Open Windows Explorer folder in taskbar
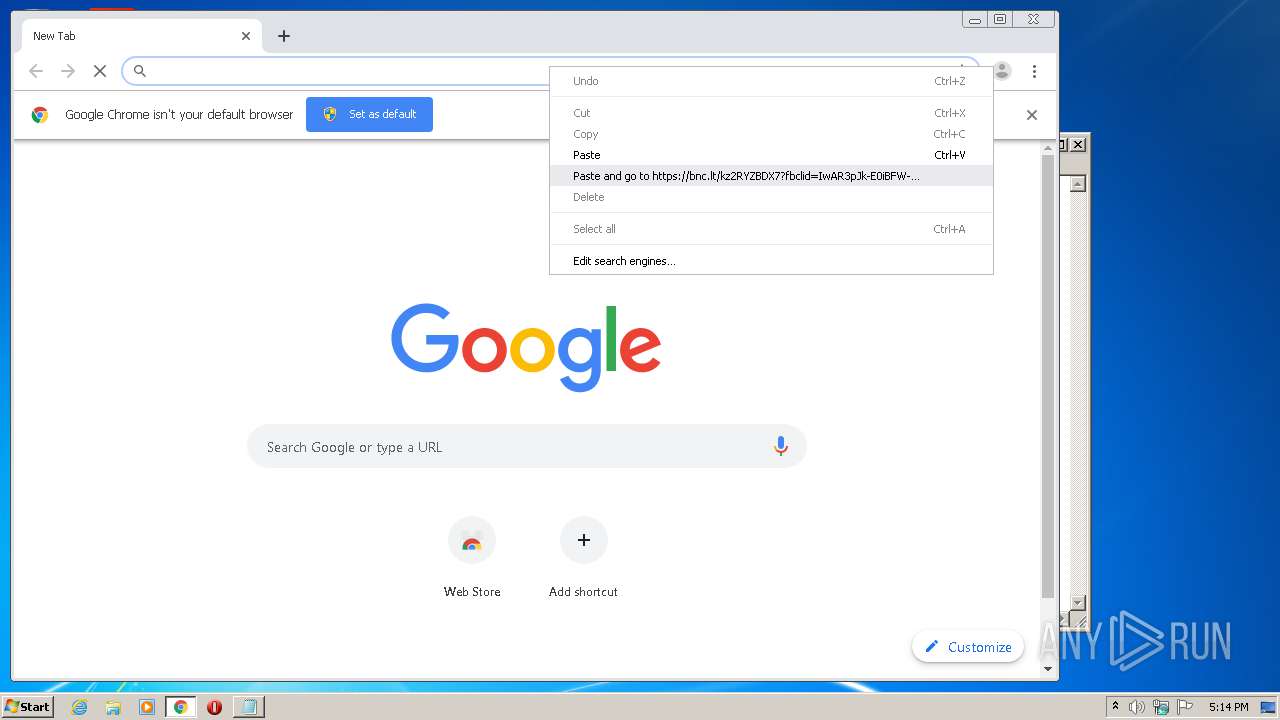1280x720 pixels. pos(113,707)
